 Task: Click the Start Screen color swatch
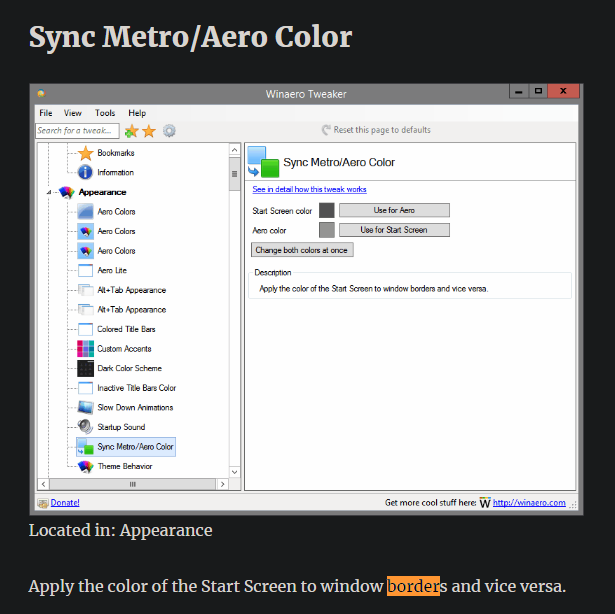coord(326,210)
